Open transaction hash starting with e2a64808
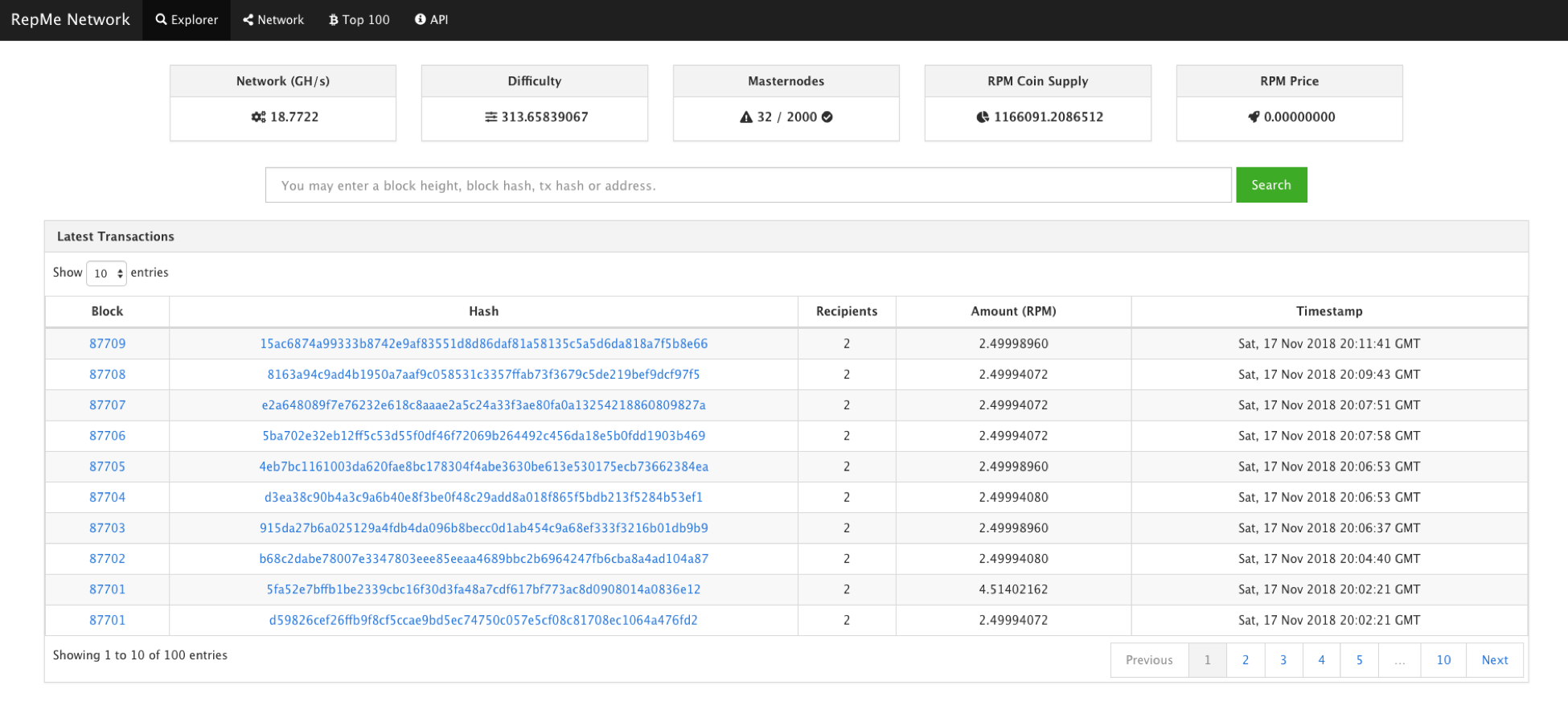The width and height of the screenshot is (1568, 710). (x=483, y=405)
